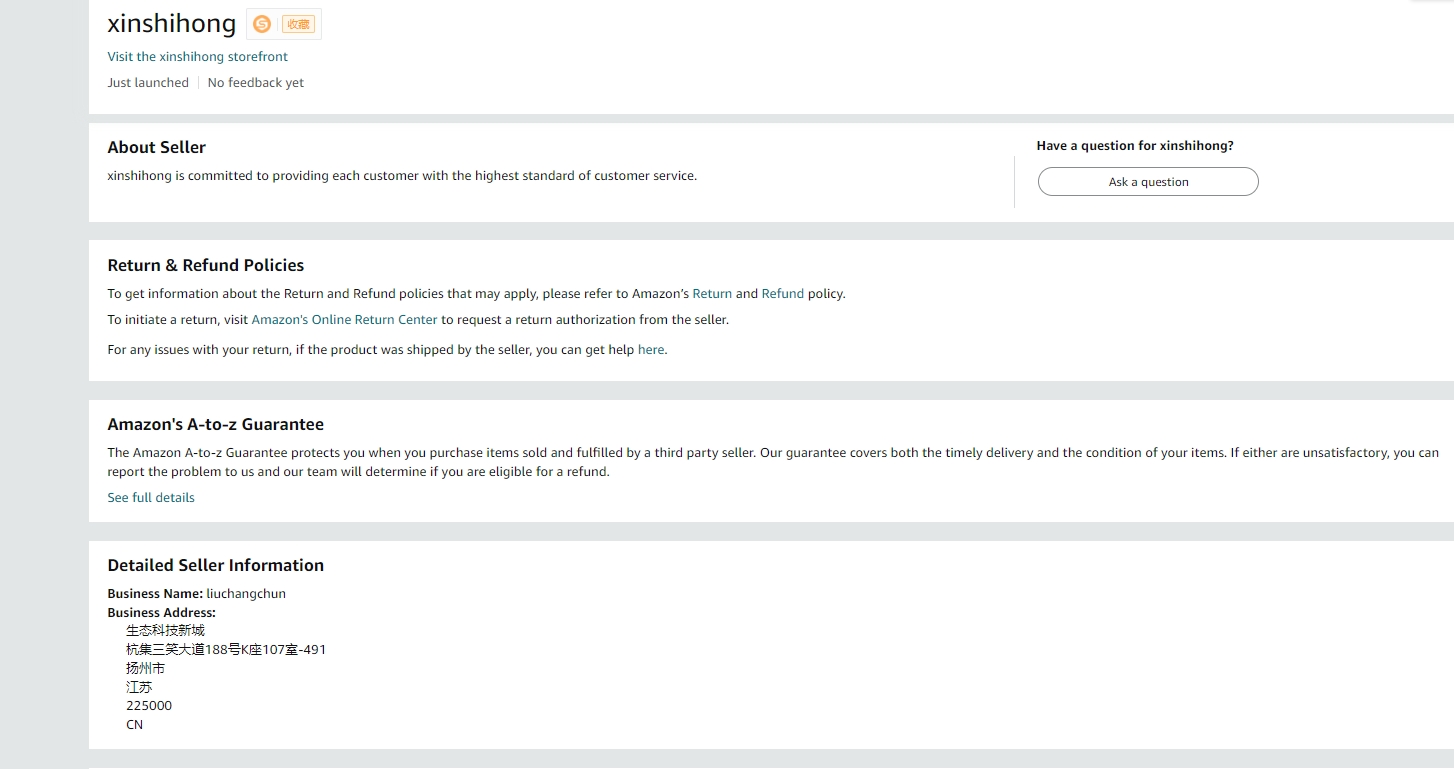Screen dimensions: 1454x769
Task: Click the Amazon's A-to-z Guarantee heading
Action: pos(215,424)
